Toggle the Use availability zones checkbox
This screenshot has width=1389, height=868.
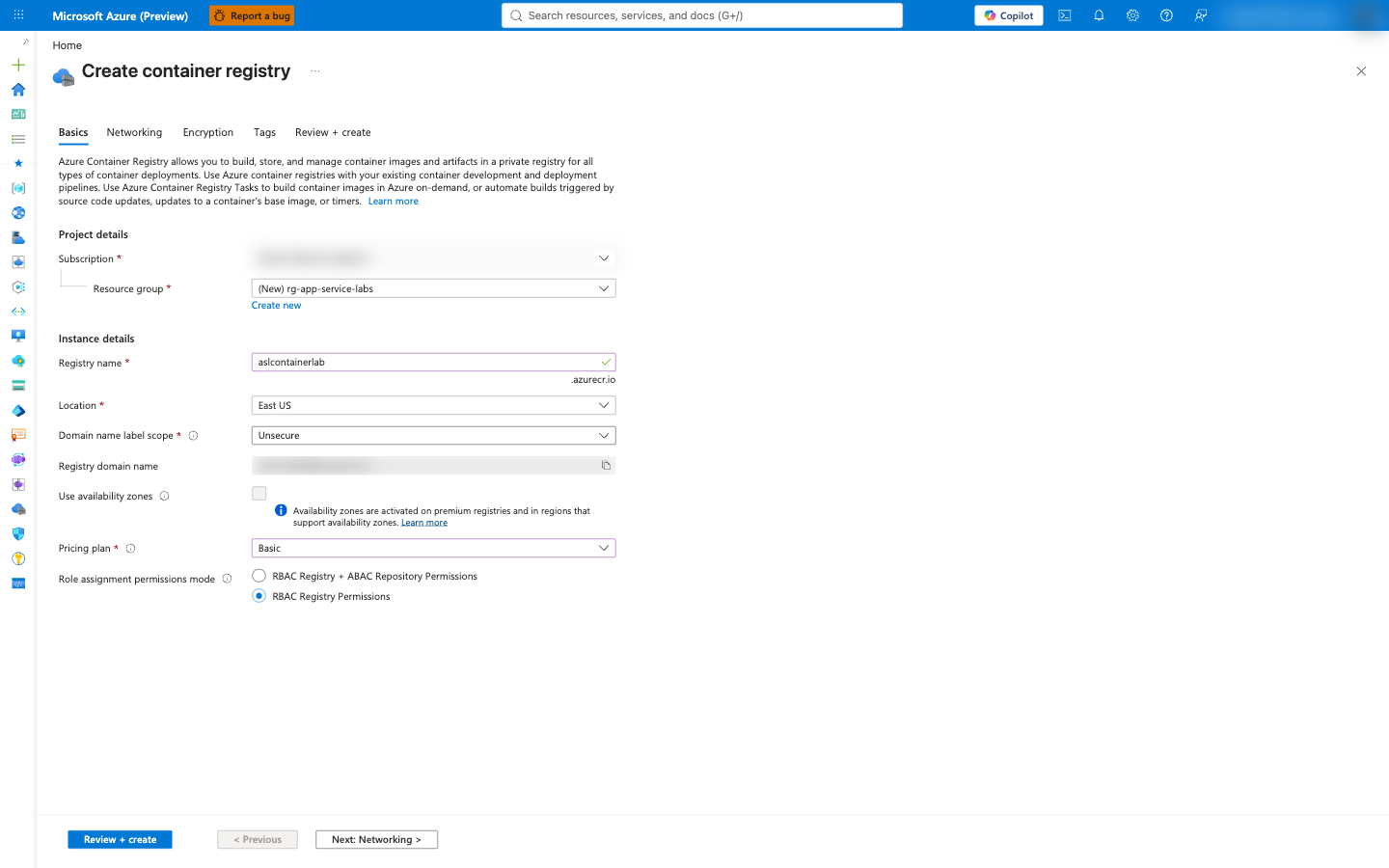(x=259, y=494)
